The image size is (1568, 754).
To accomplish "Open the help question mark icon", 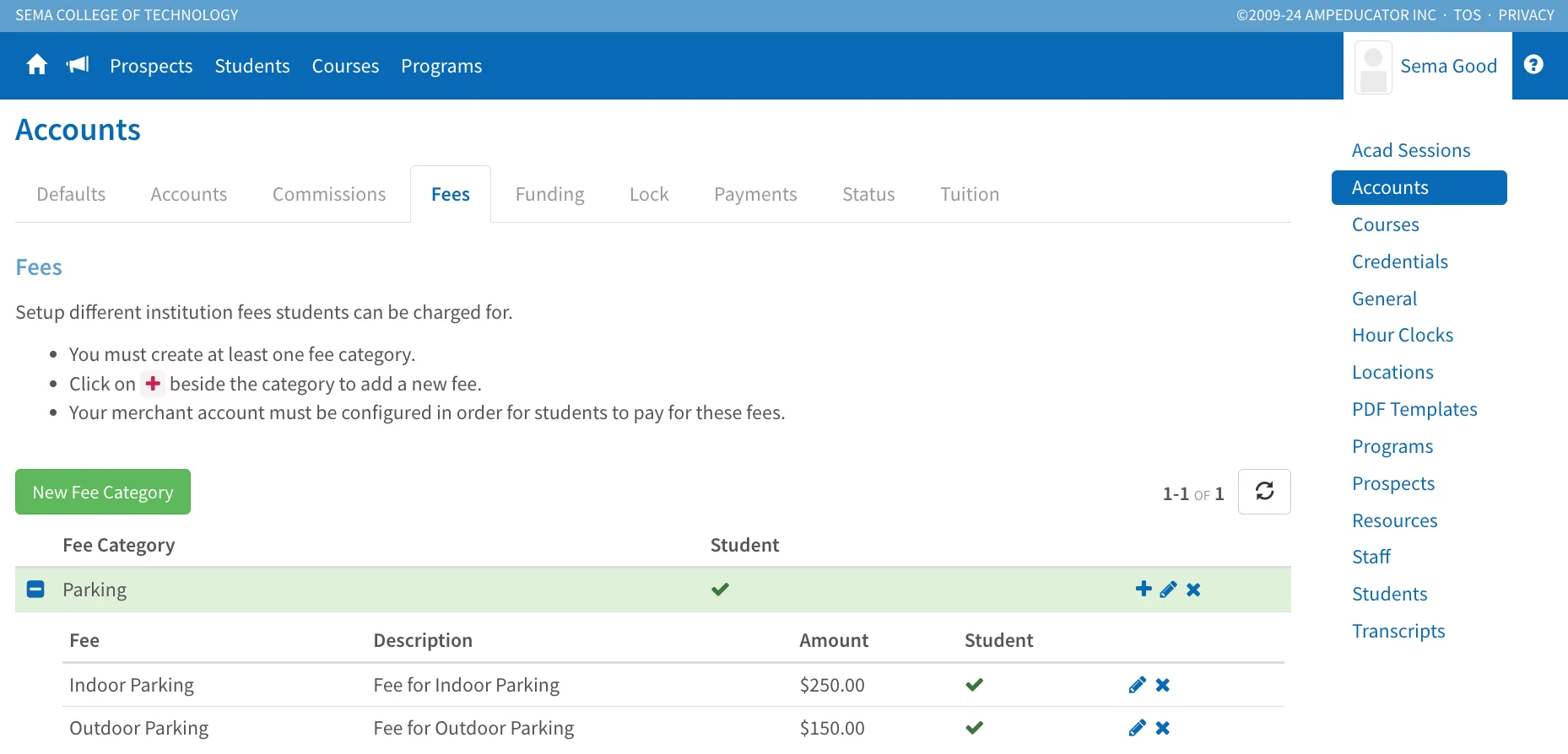I will (1533, 65).
